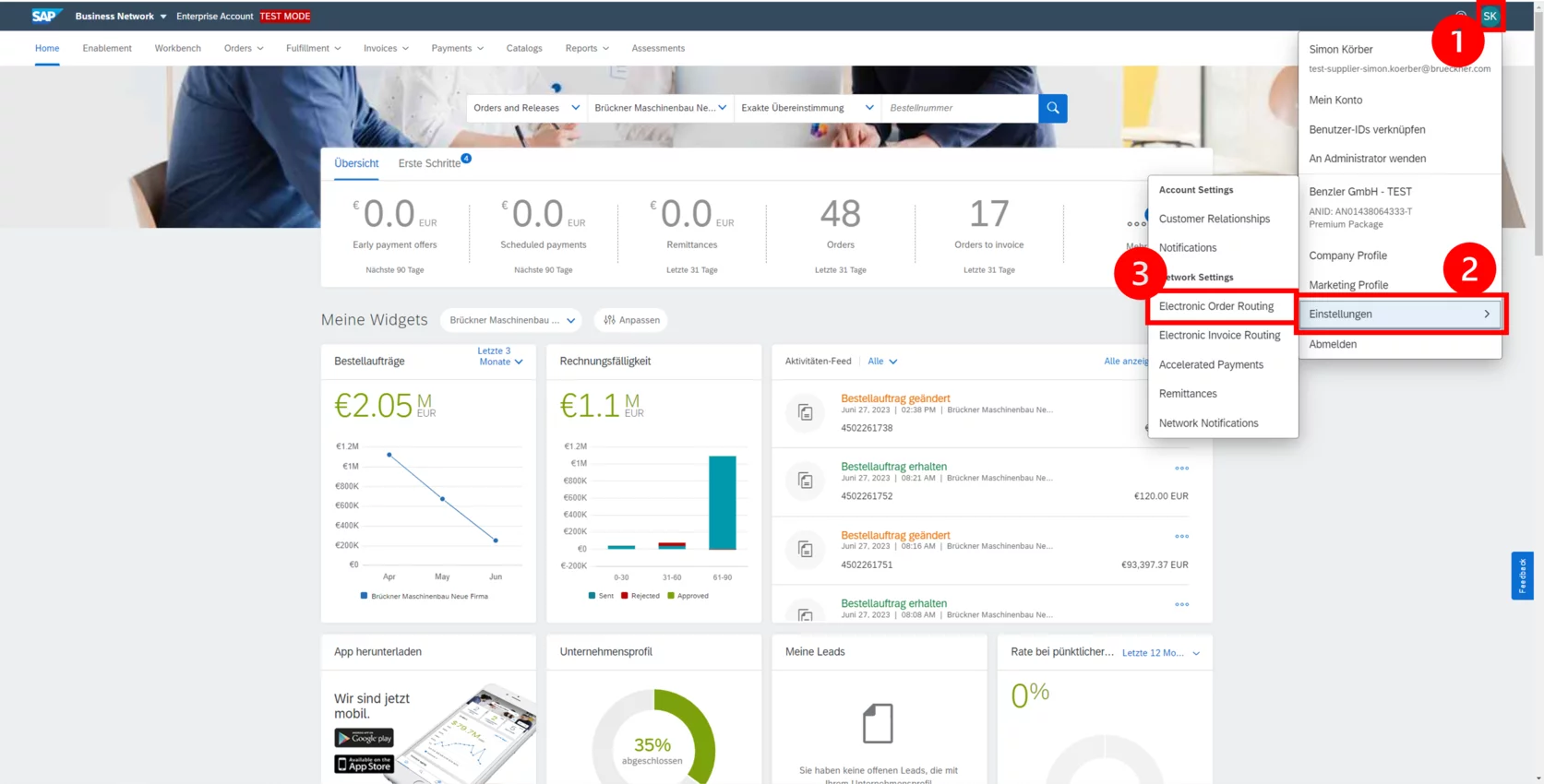1544x784 pixels.
Task: Open the Catalogs tab
Action: 524,48
